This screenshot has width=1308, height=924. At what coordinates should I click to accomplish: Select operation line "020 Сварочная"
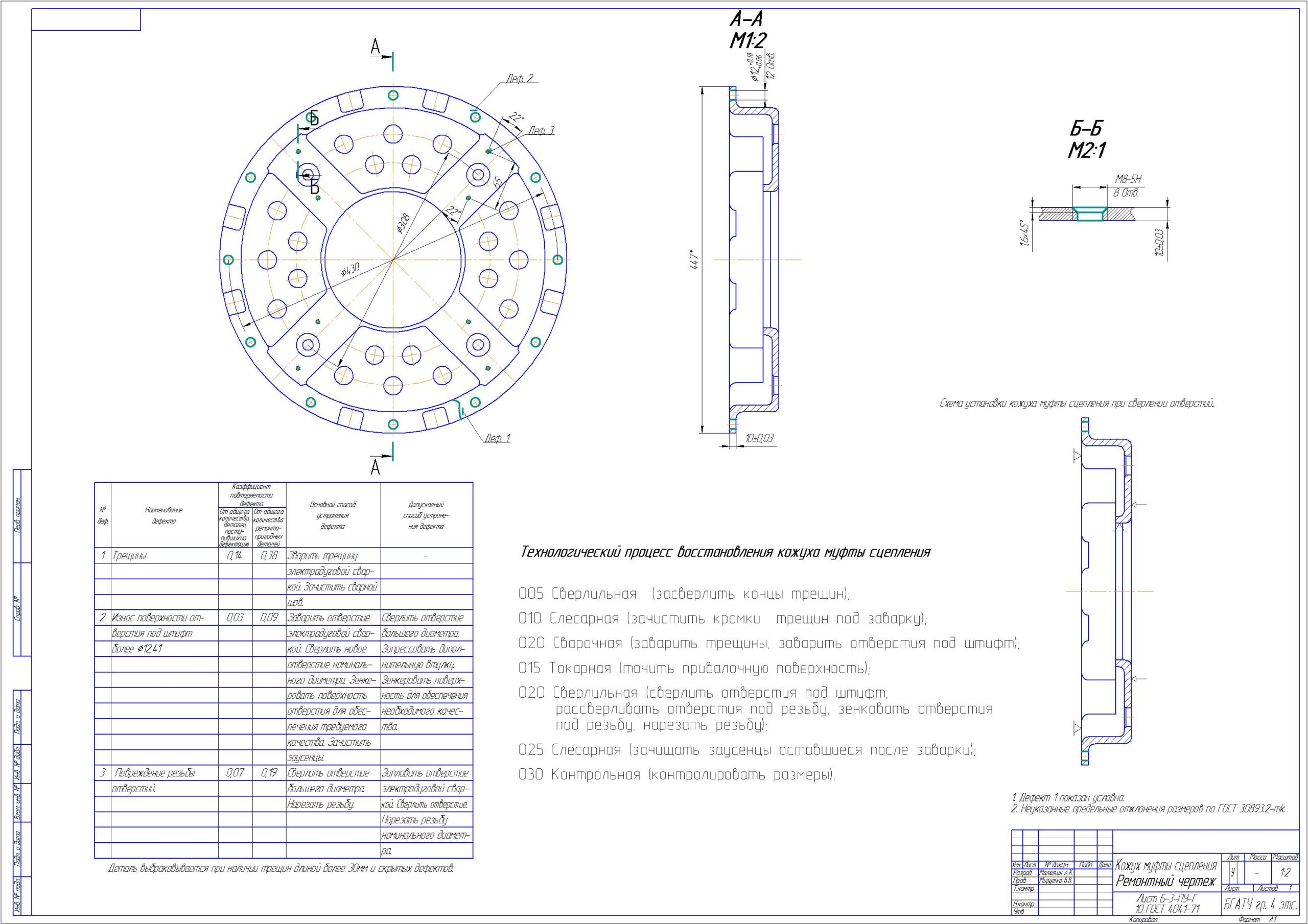pos(769,643)
